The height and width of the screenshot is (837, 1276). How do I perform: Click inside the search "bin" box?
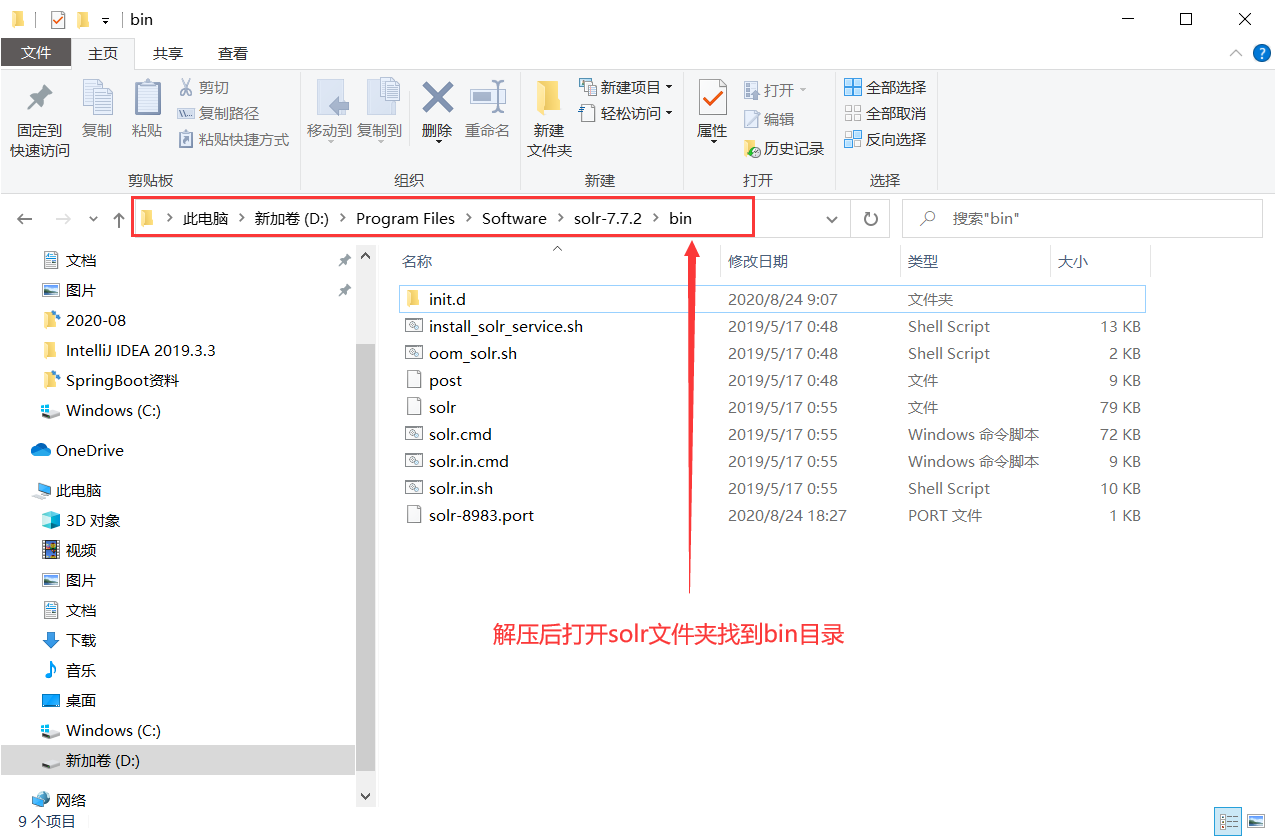pos(1082,218)
